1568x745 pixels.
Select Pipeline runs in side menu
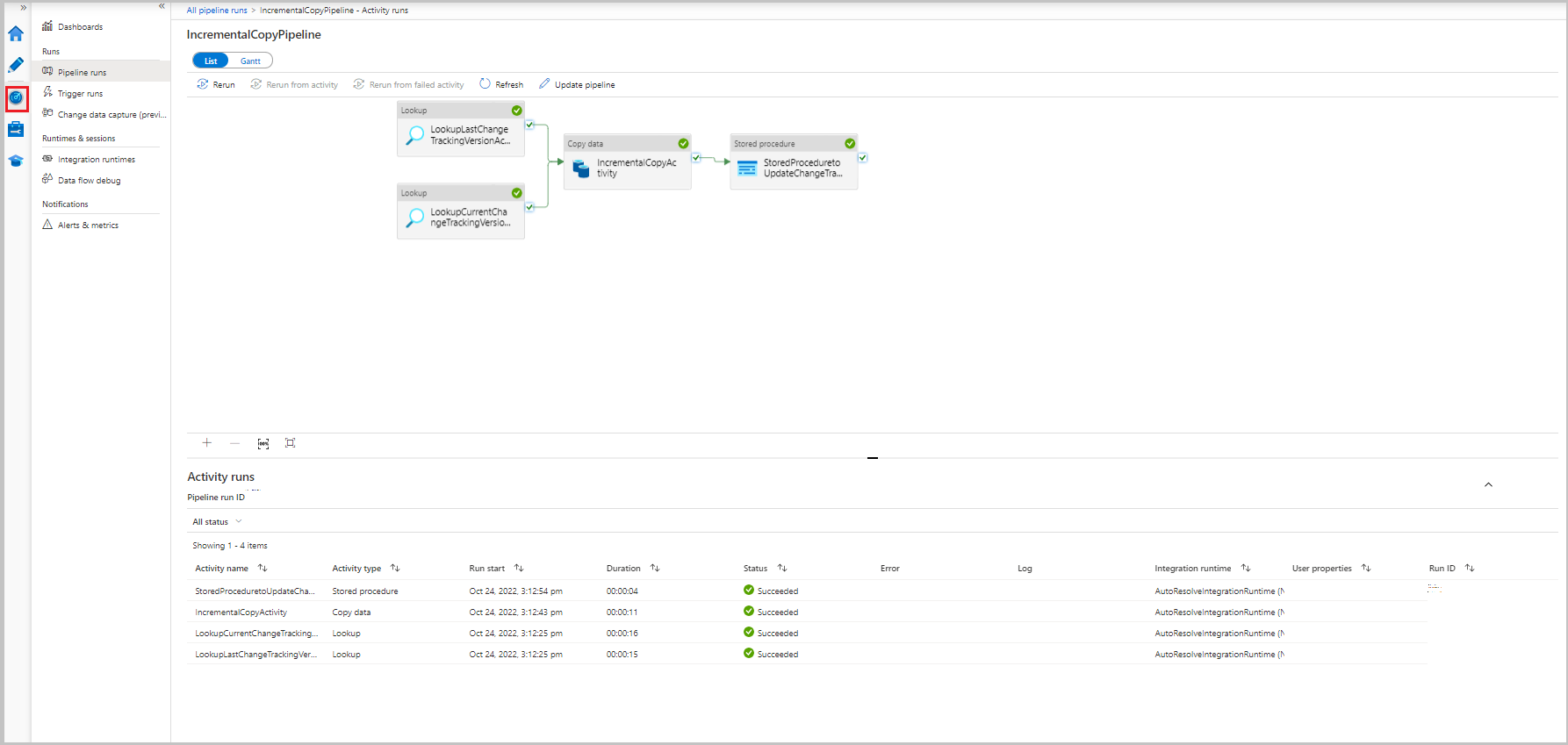coord(101,72)
